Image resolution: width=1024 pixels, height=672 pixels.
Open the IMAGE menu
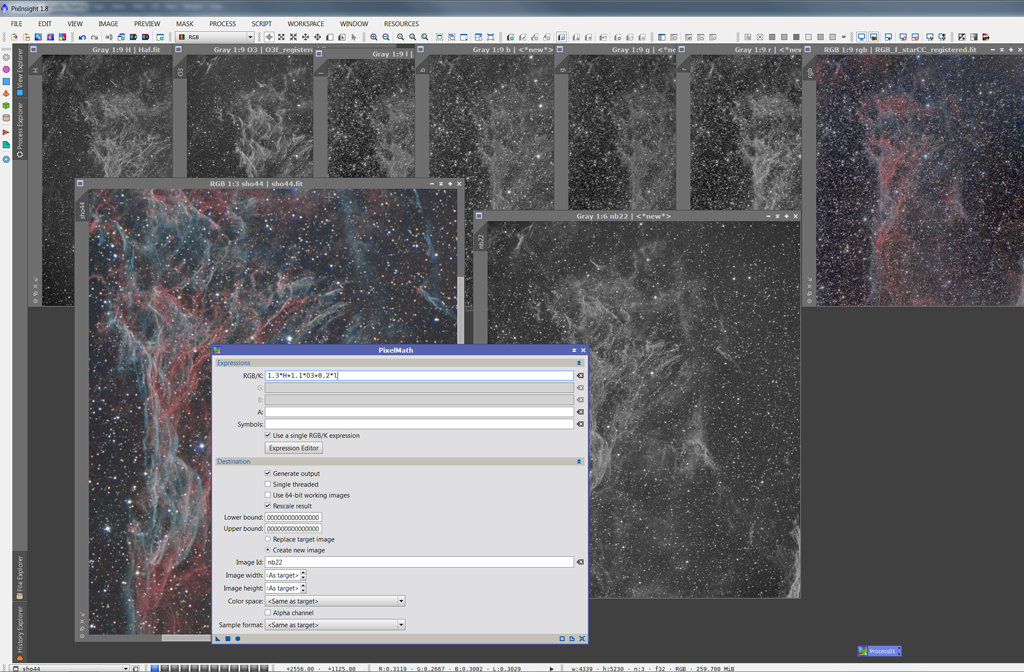tap(108, 24)
